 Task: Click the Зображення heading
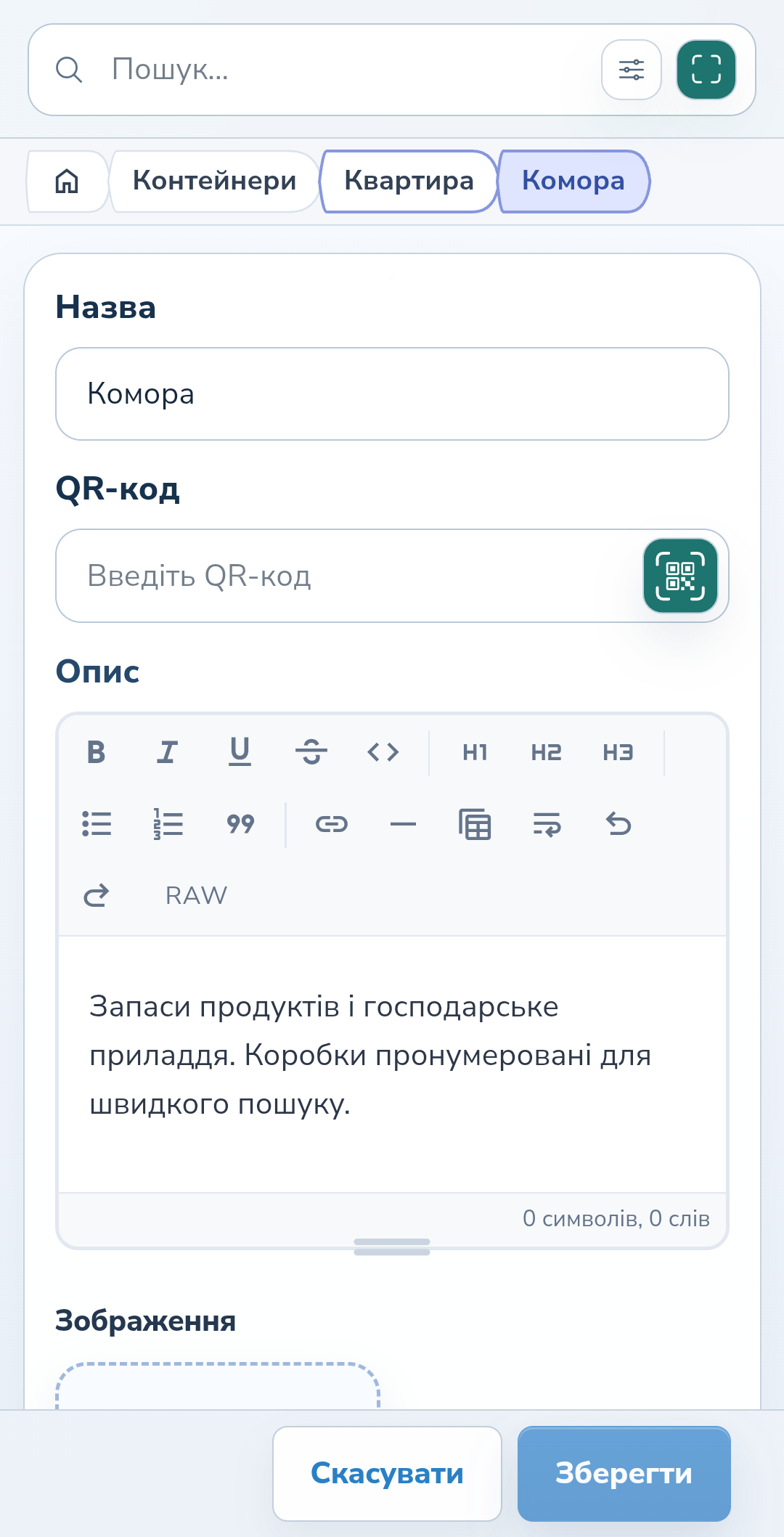click(x=145, y=1321)
